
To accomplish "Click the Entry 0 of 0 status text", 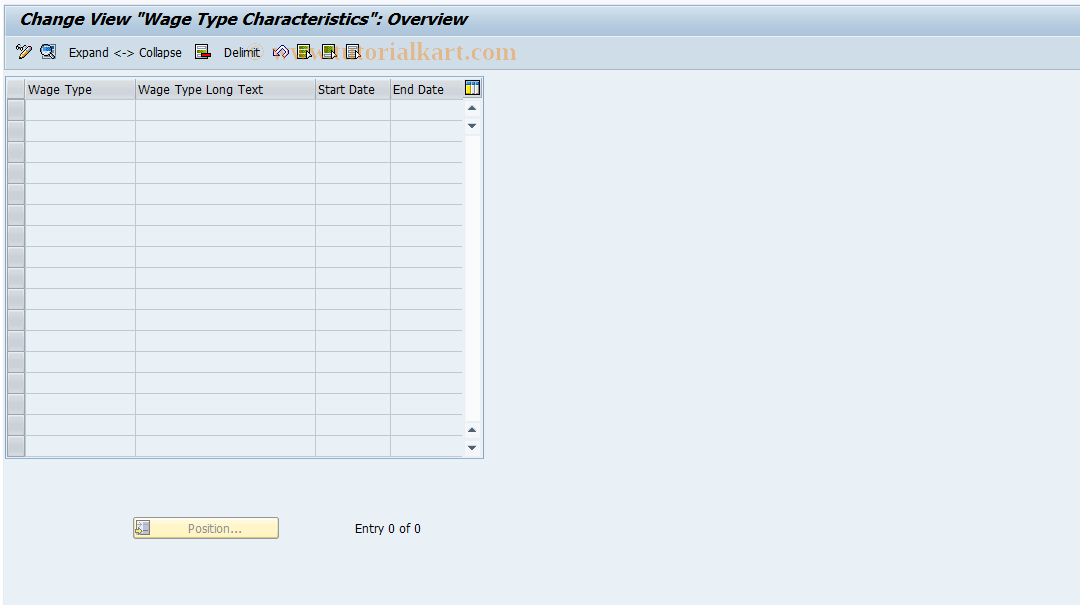I will click(388, 529).
